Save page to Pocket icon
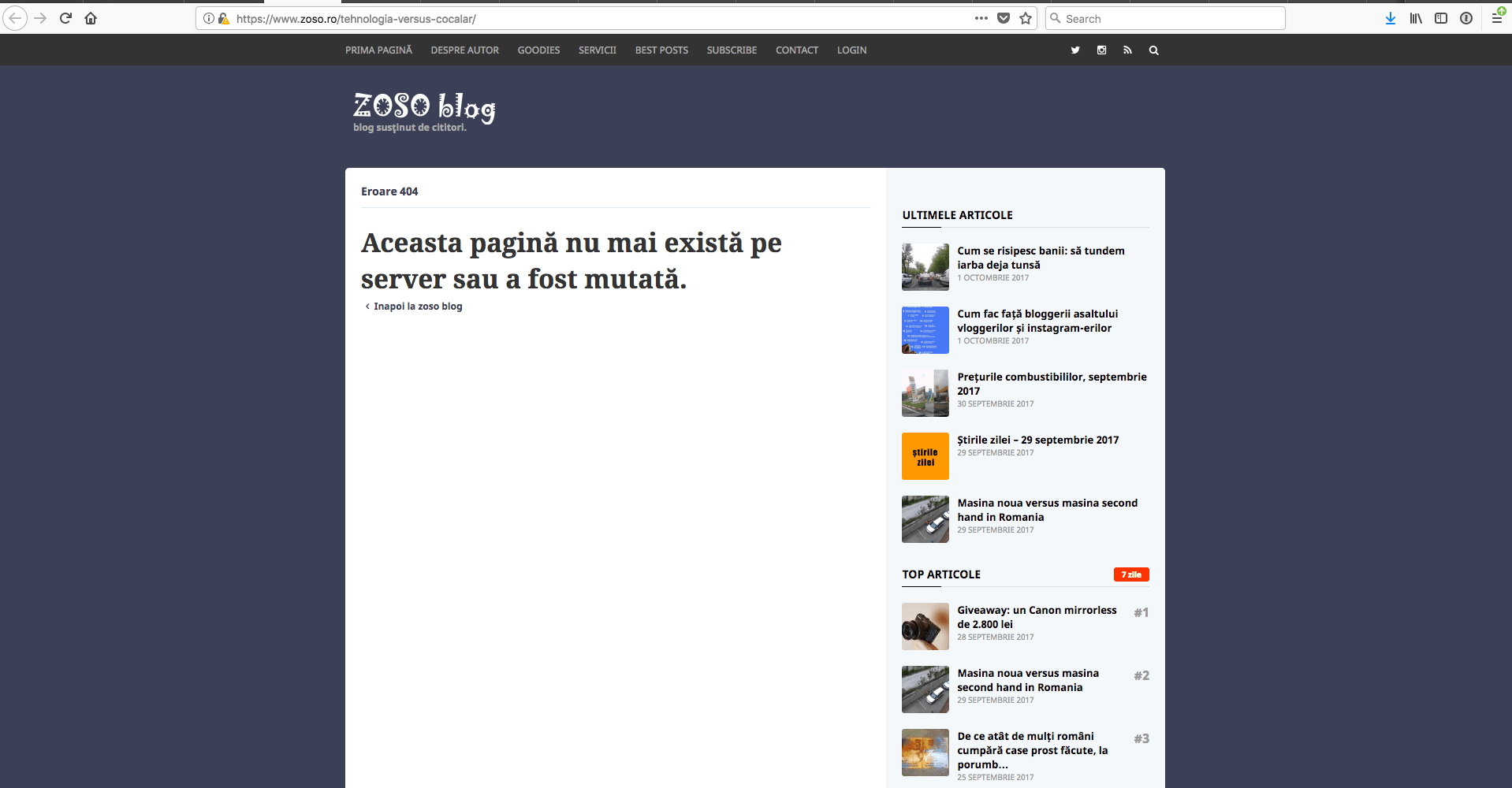Viewport: 1512px width, 788px height. point(1004,18)
